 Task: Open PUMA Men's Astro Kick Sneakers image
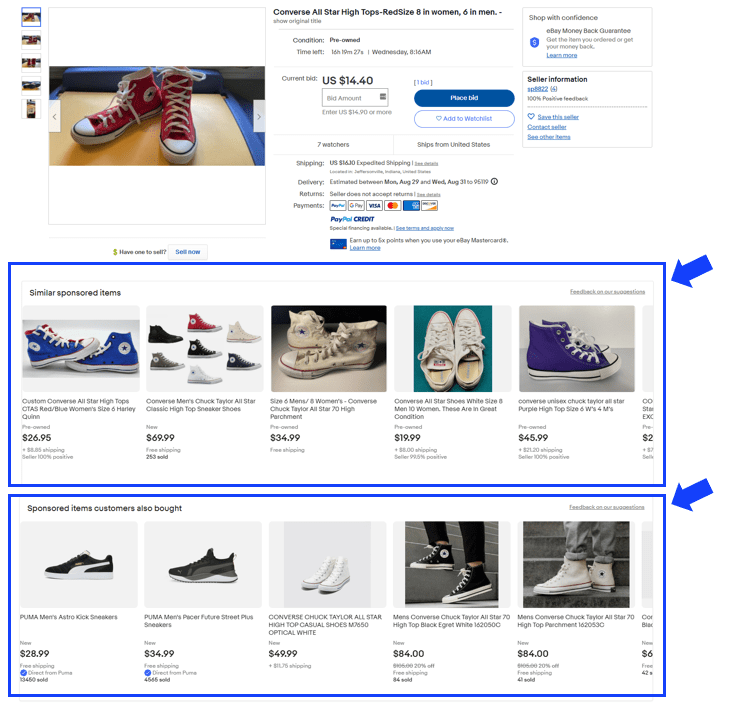coord(79,565)
